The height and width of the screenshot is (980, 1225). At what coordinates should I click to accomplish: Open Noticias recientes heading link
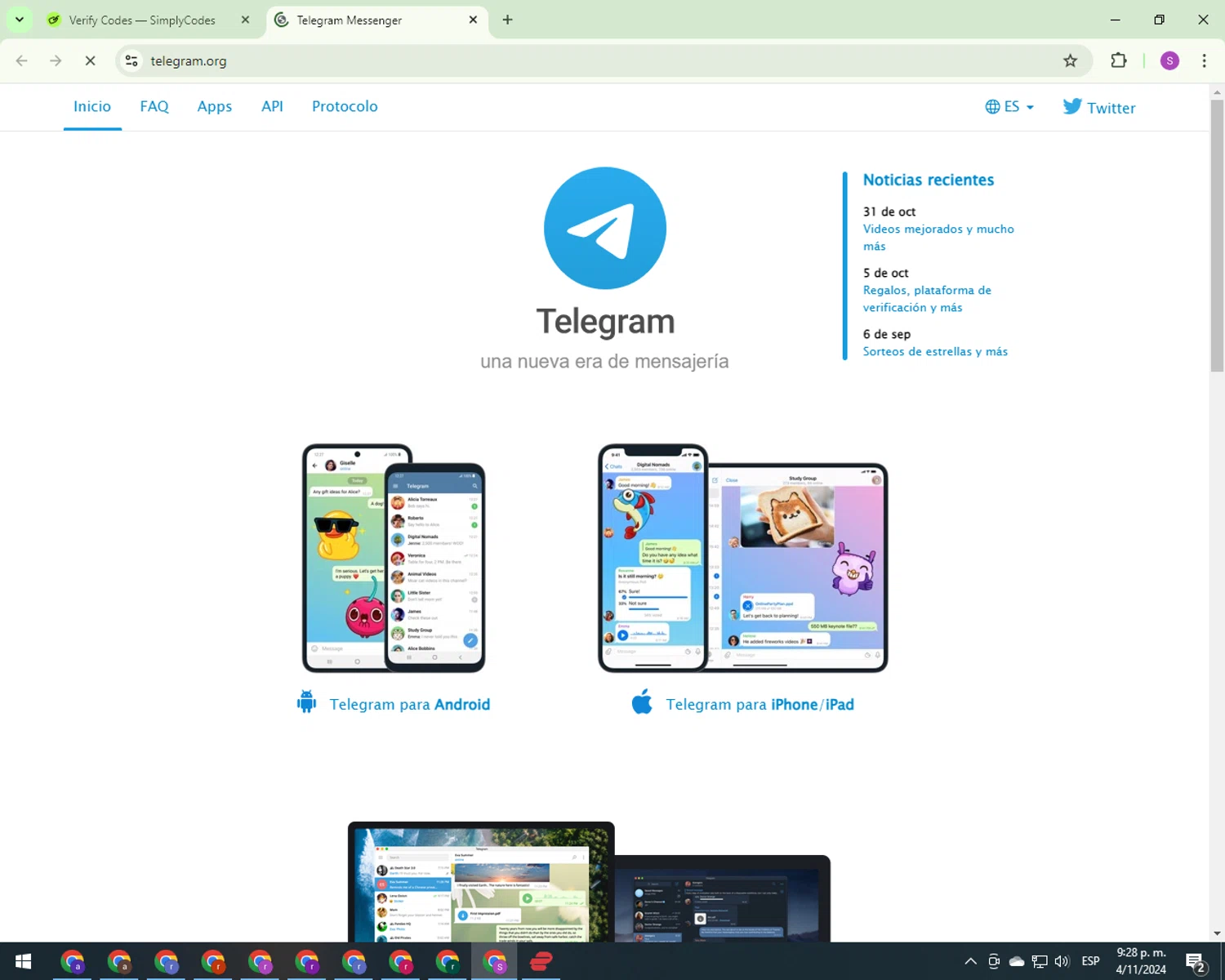pyautogui.click(x=929, y=180)
